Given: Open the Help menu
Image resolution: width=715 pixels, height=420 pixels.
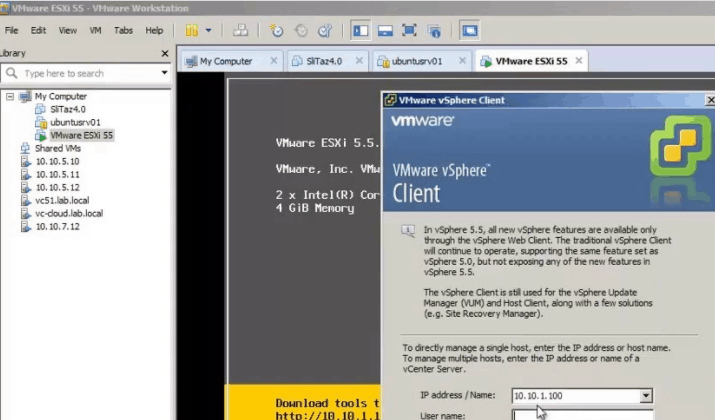Looking at the screenshot, I should 154,31.
